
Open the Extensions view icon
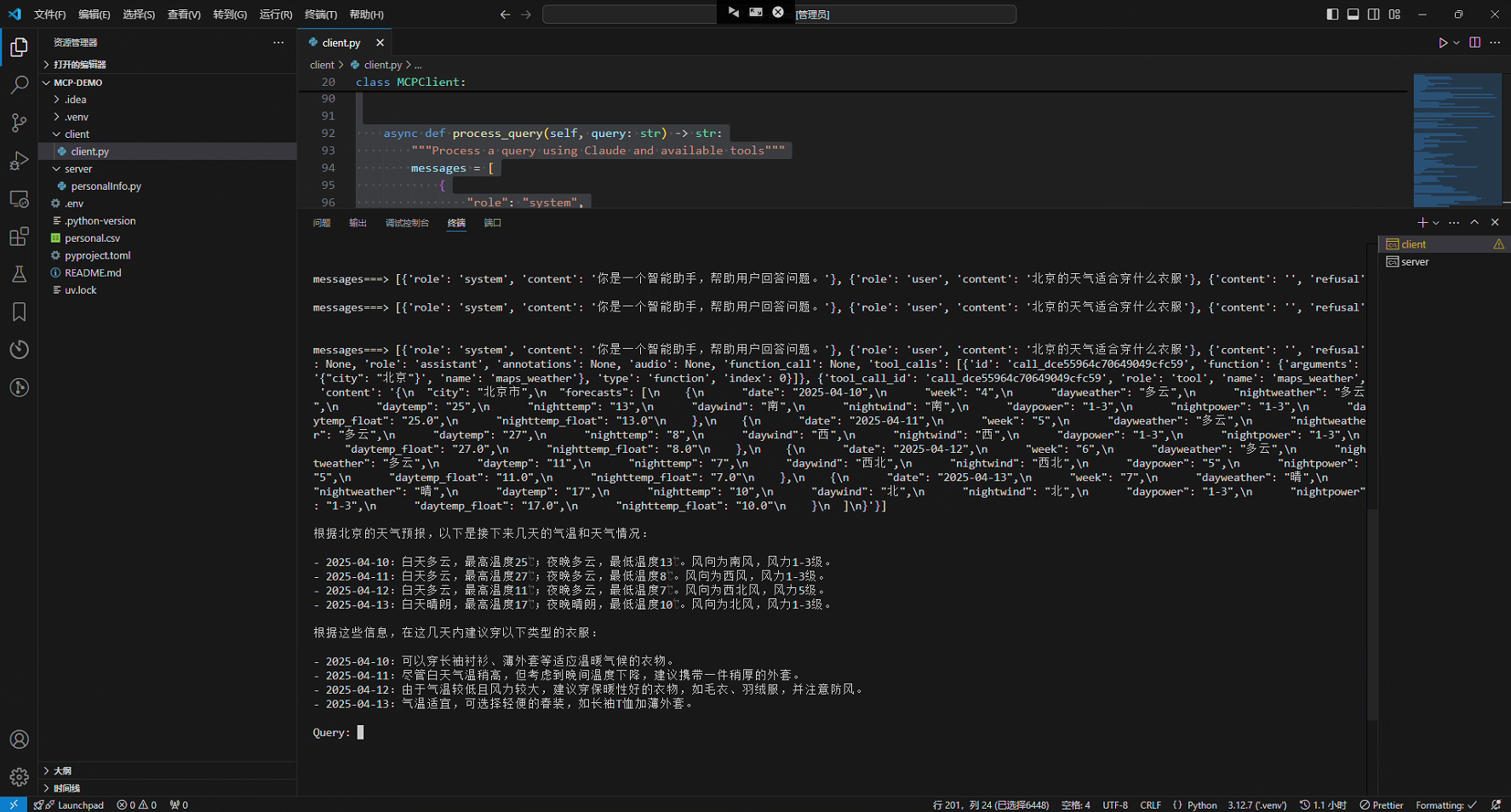pyautogui.click(x=19, y=237)
